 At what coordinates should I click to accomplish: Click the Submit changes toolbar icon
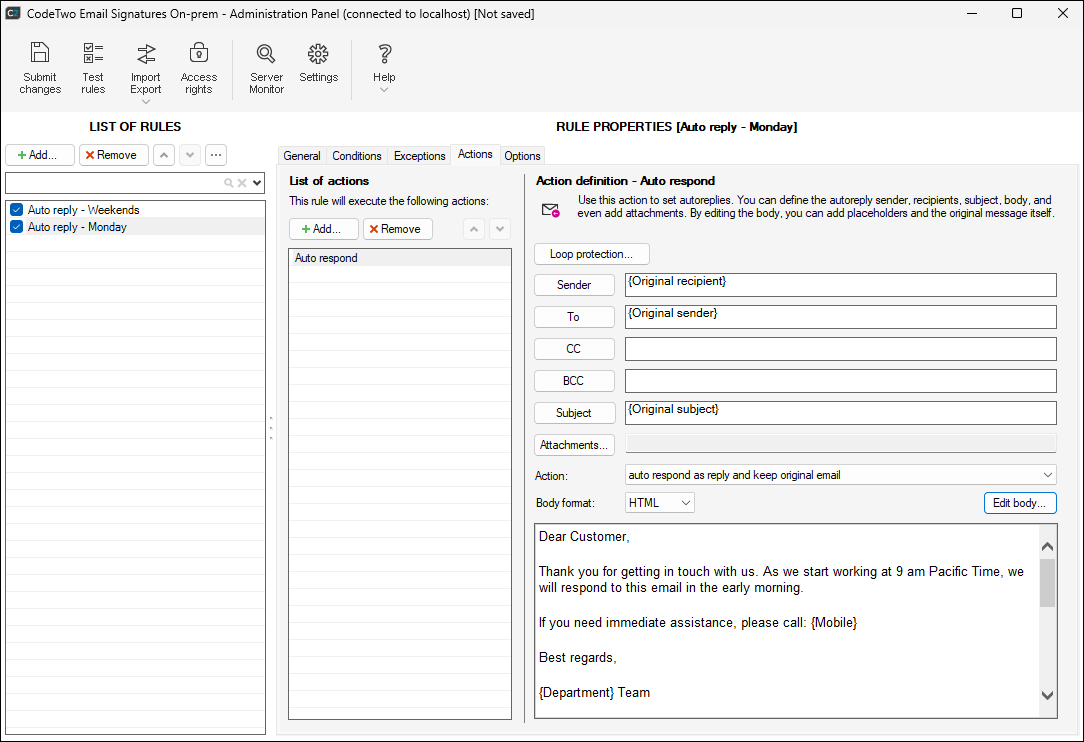pos(40,67)
